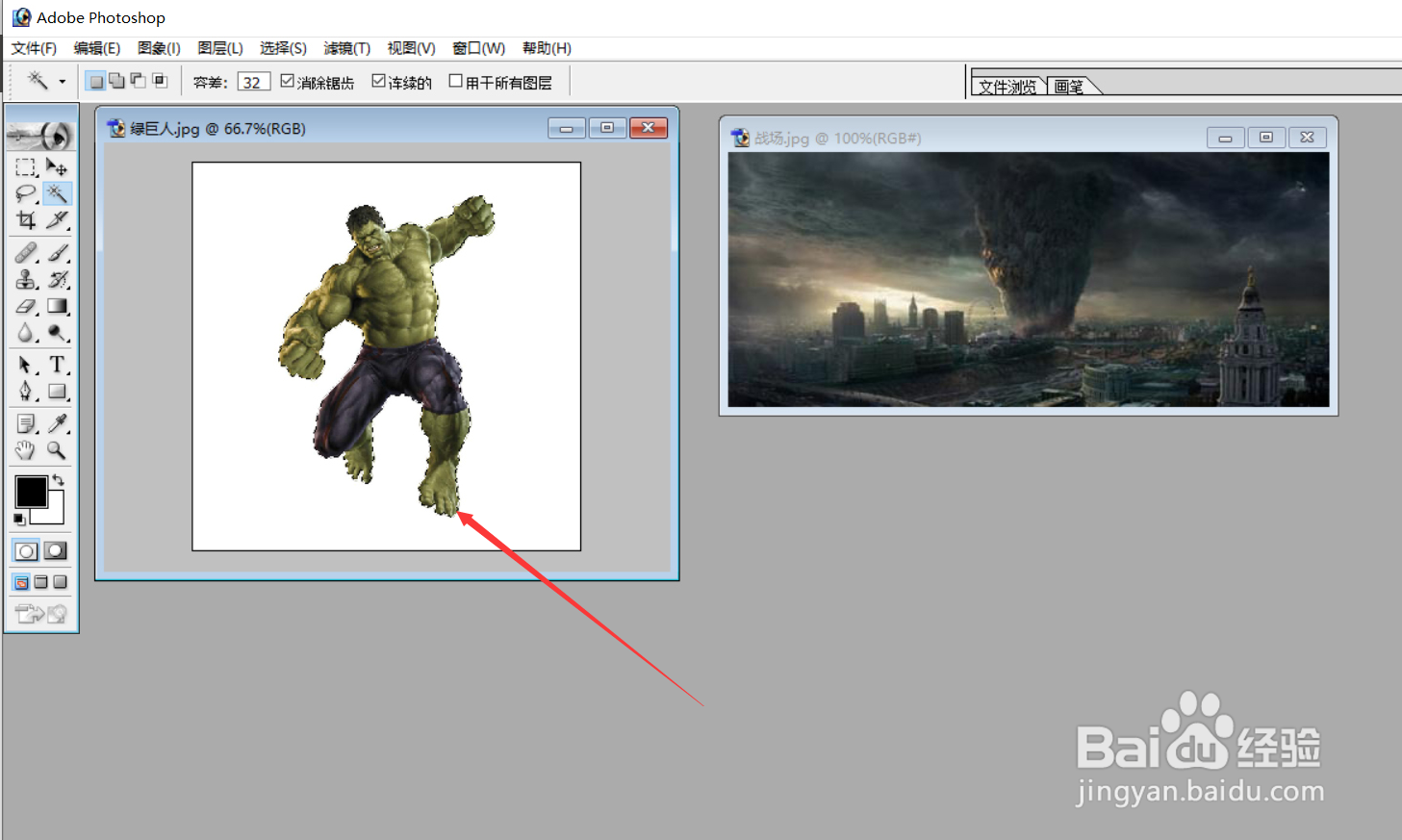This screenshot has width=1402, height=840.
Task: Select the Brush tool
Action: tap(57, 253)
